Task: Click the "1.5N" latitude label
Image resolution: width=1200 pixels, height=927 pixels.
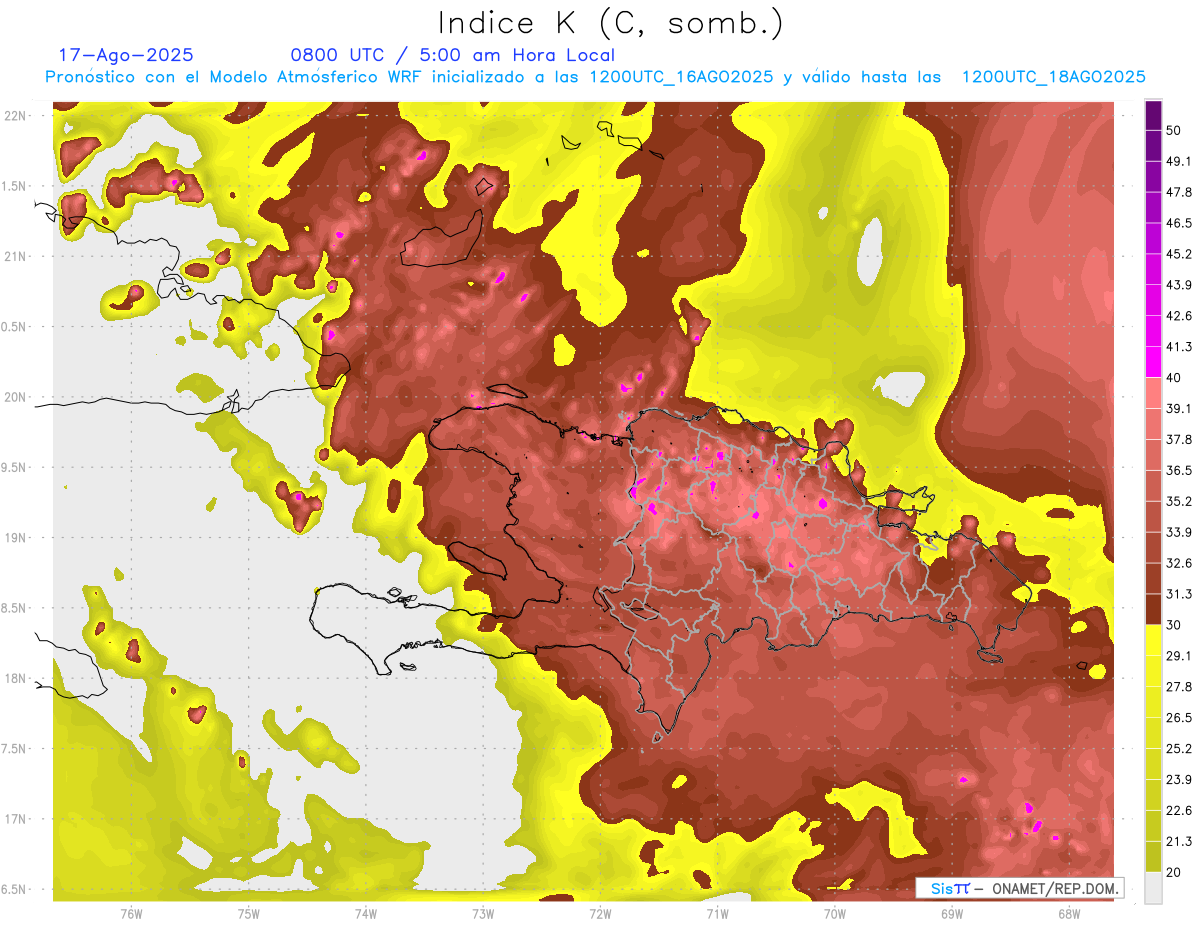Action: pos(14,186)
